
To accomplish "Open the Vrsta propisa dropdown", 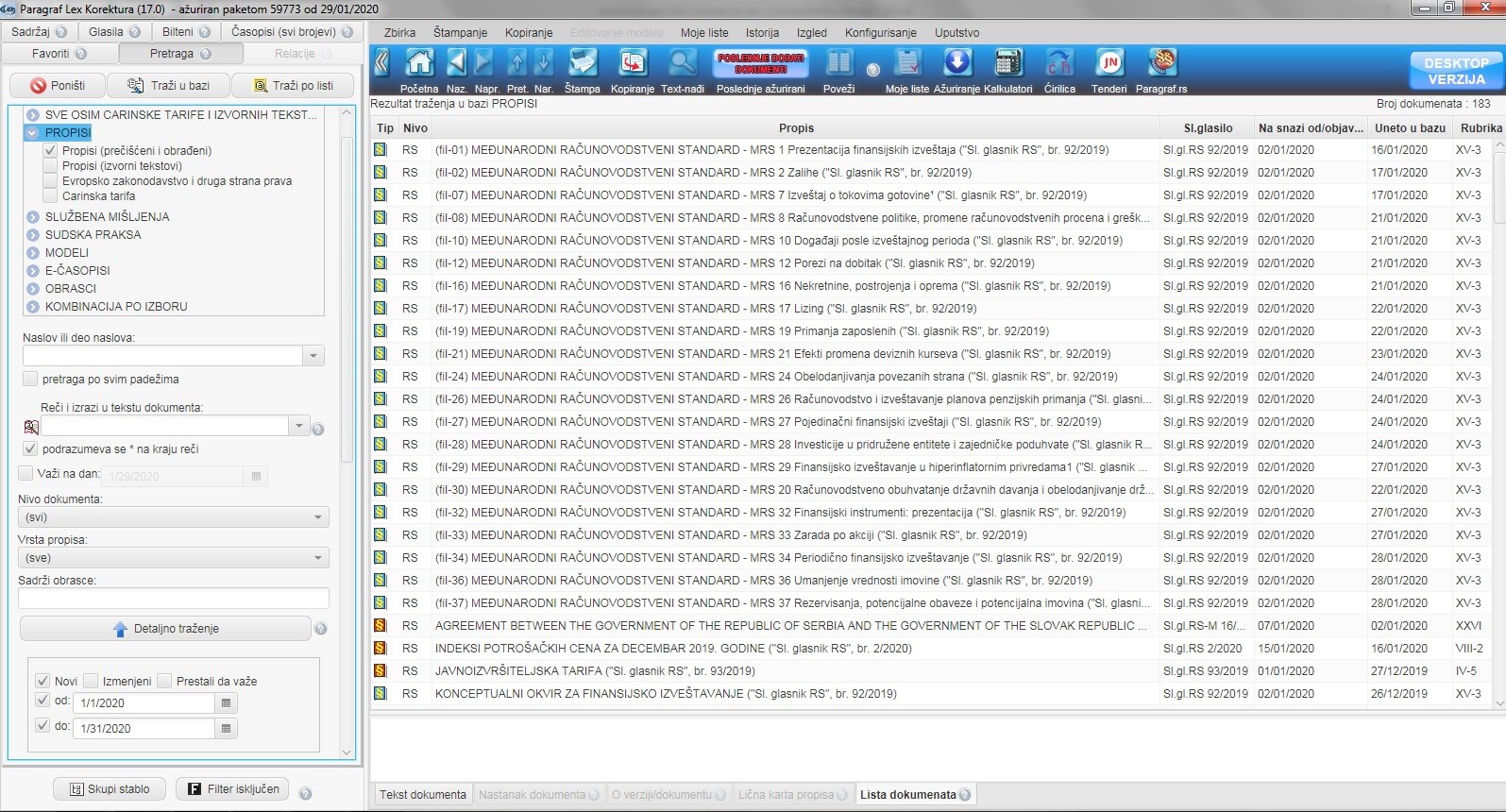I will pos(173,558).
